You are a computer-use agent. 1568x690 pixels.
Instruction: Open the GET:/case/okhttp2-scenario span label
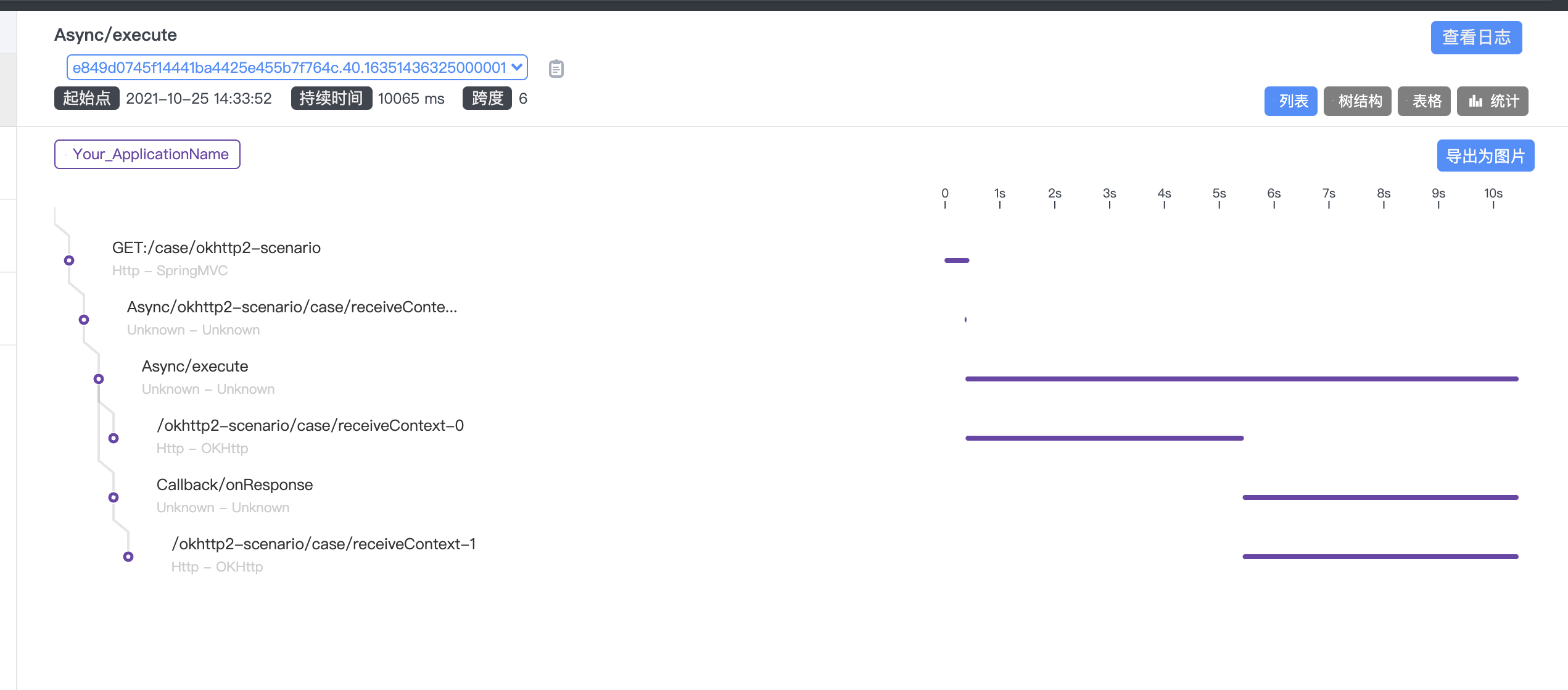[216, 248]
